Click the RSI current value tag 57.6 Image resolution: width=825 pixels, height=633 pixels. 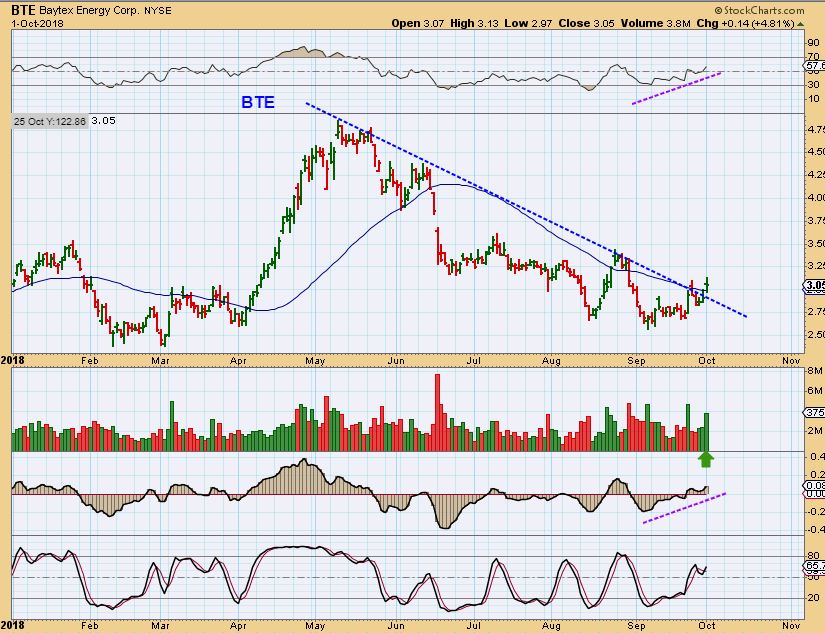[814, 66]
